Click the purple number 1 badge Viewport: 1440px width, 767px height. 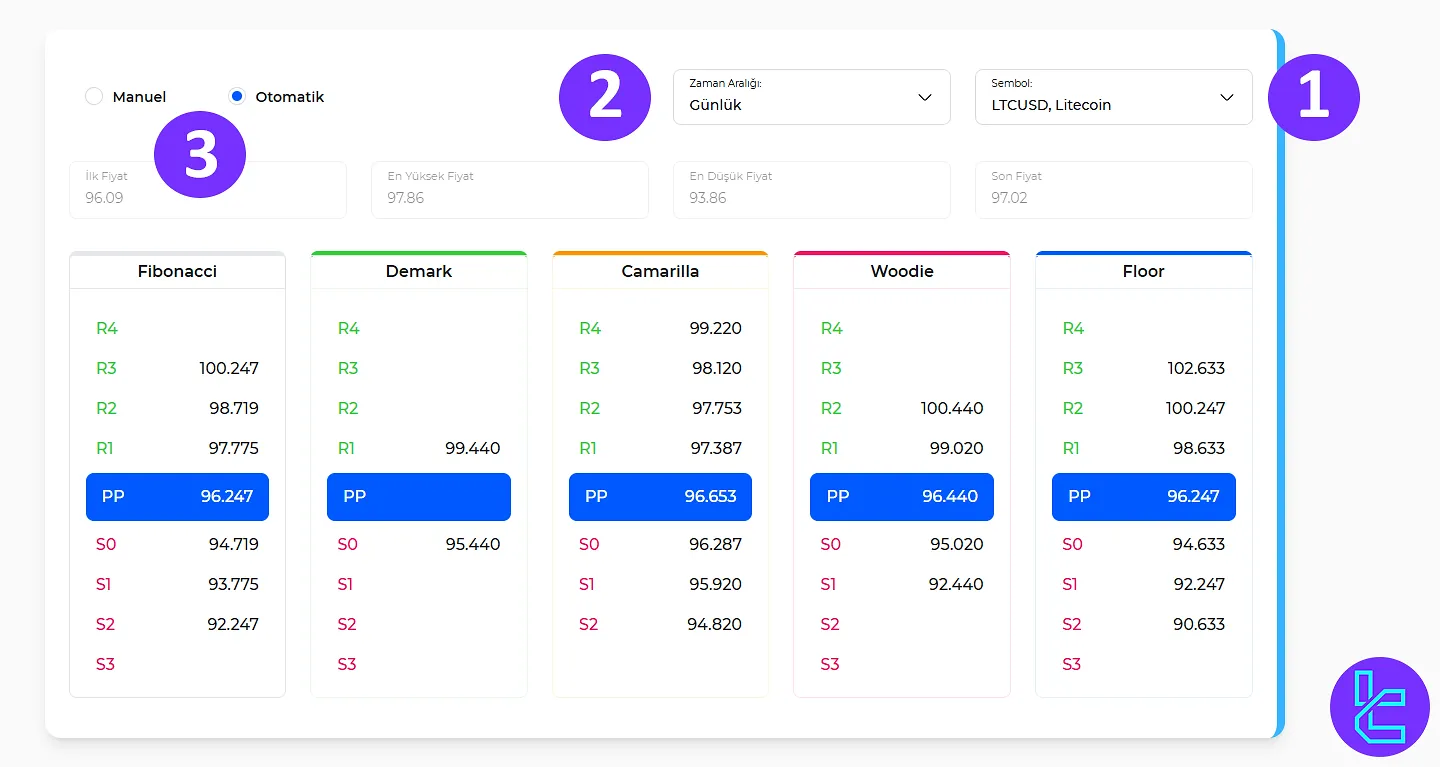click(1313, 97)
